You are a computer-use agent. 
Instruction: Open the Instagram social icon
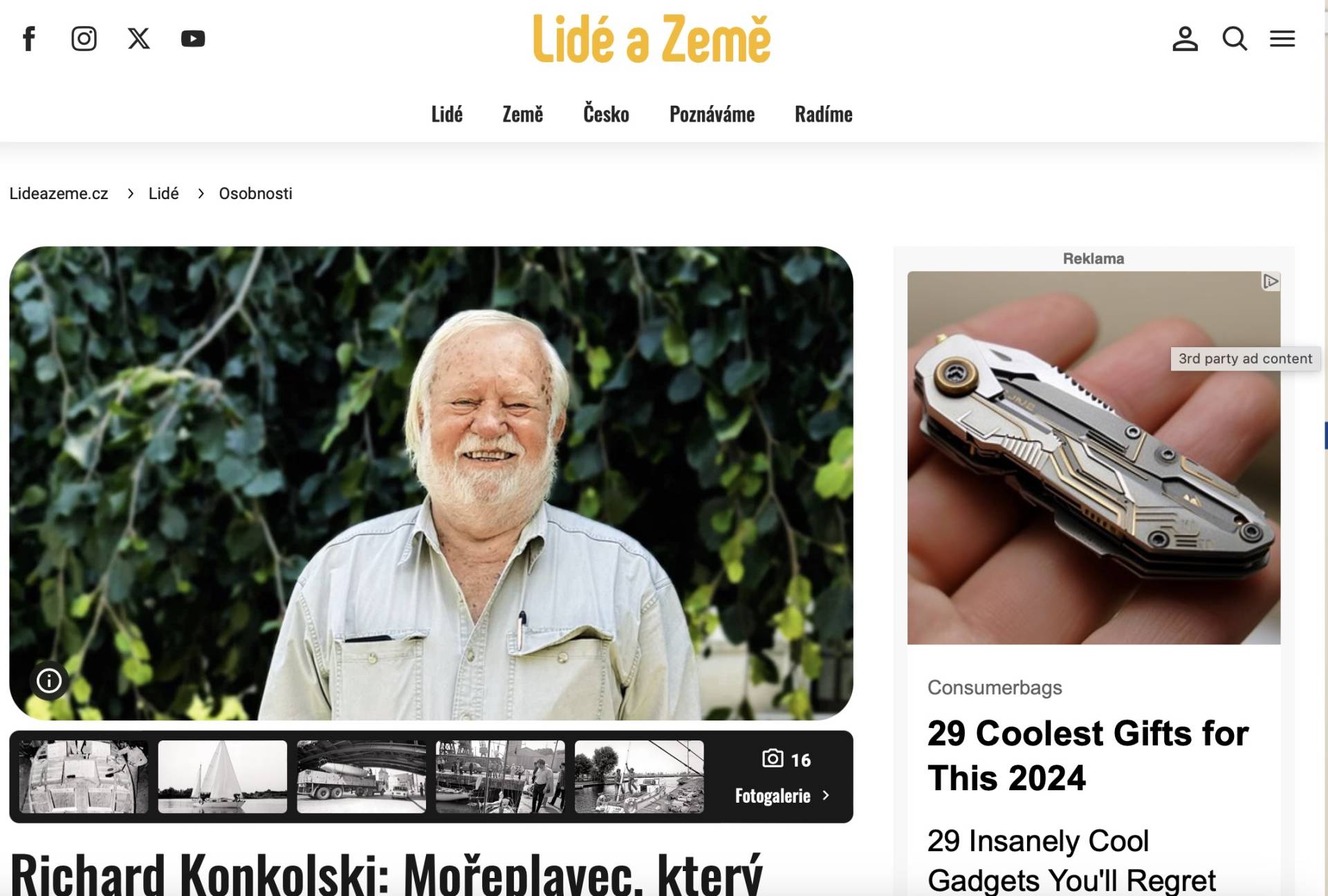84,39
